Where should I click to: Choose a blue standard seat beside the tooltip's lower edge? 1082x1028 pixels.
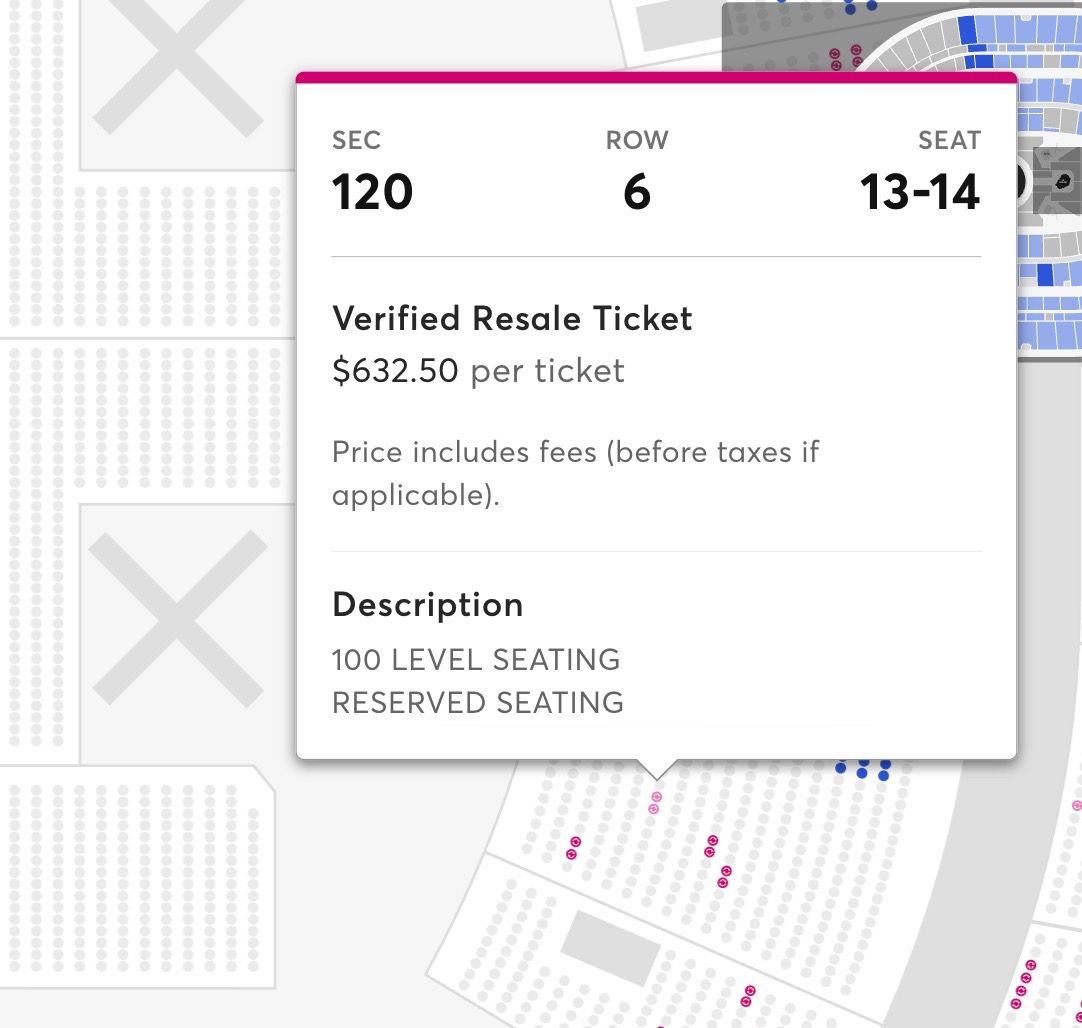click(862, 773)
